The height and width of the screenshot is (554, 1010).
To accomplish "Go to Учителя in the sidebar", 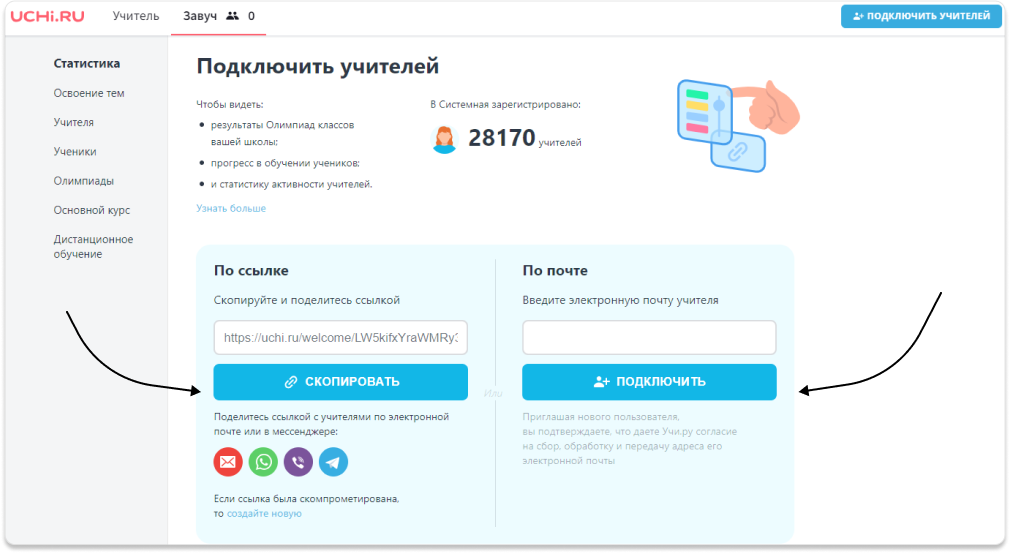I will click(73, 122).
